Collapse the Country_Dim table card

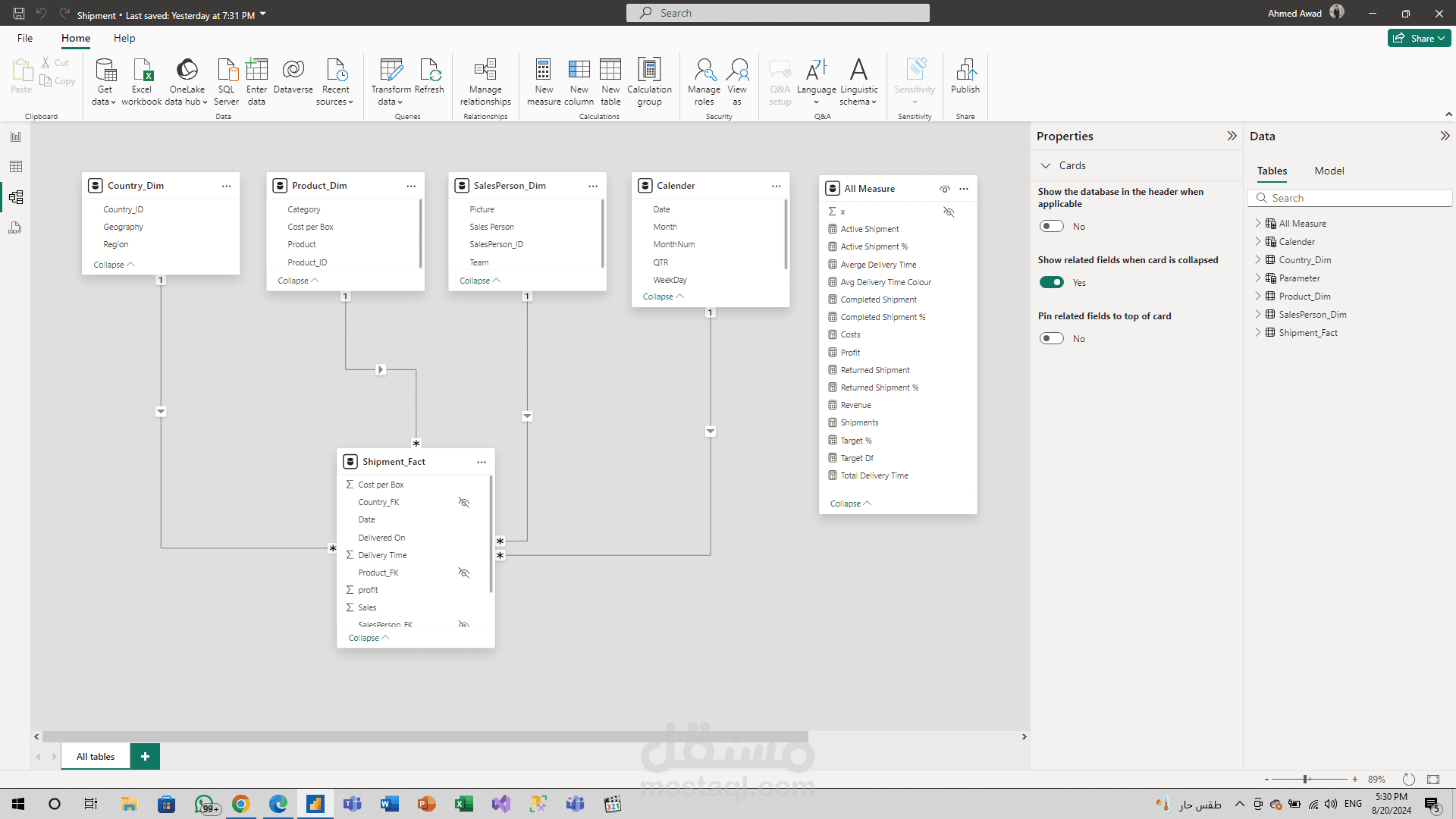(114, 265)
